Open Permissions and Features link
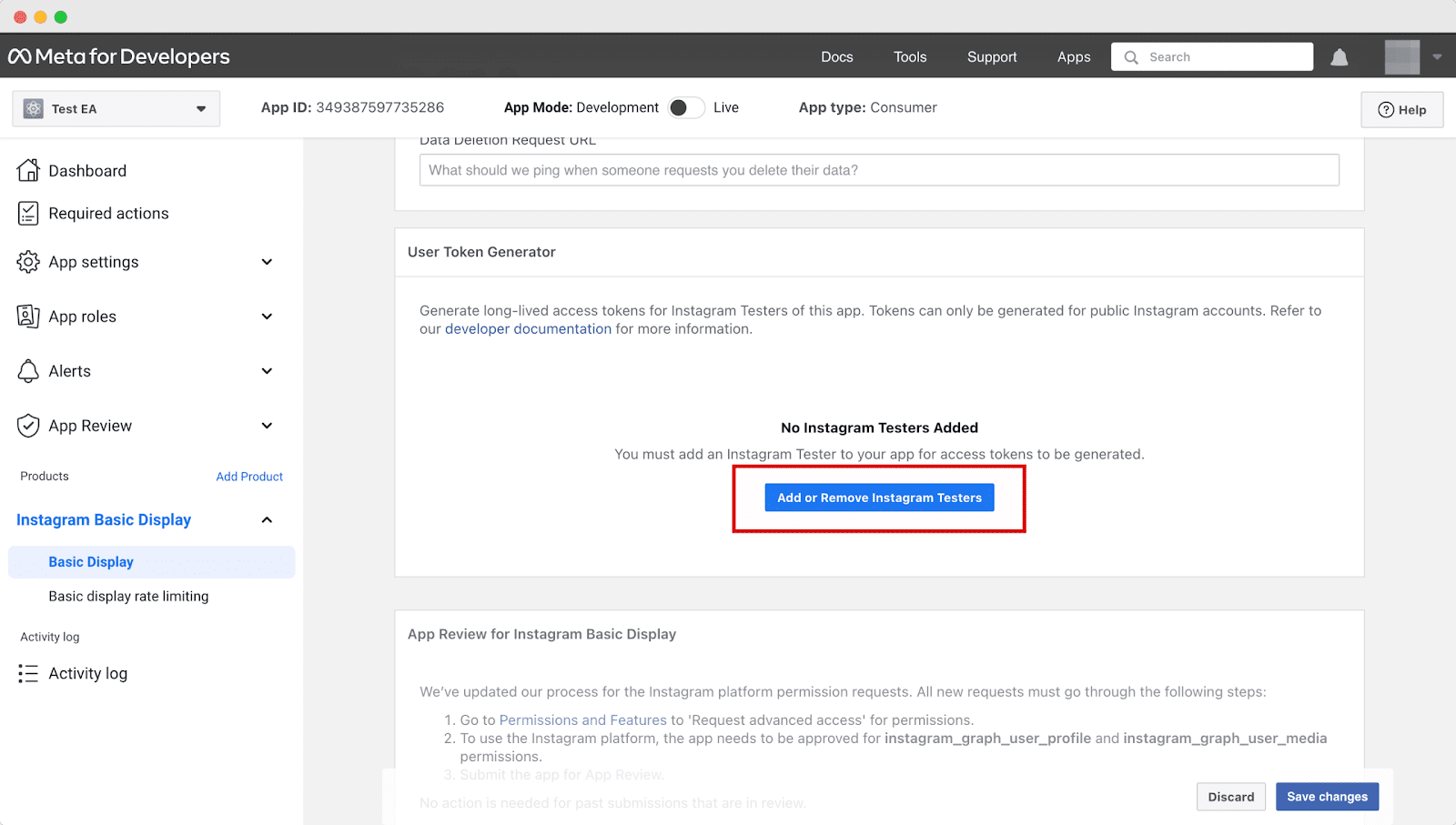1456x825 pixels. pos(582,720)
